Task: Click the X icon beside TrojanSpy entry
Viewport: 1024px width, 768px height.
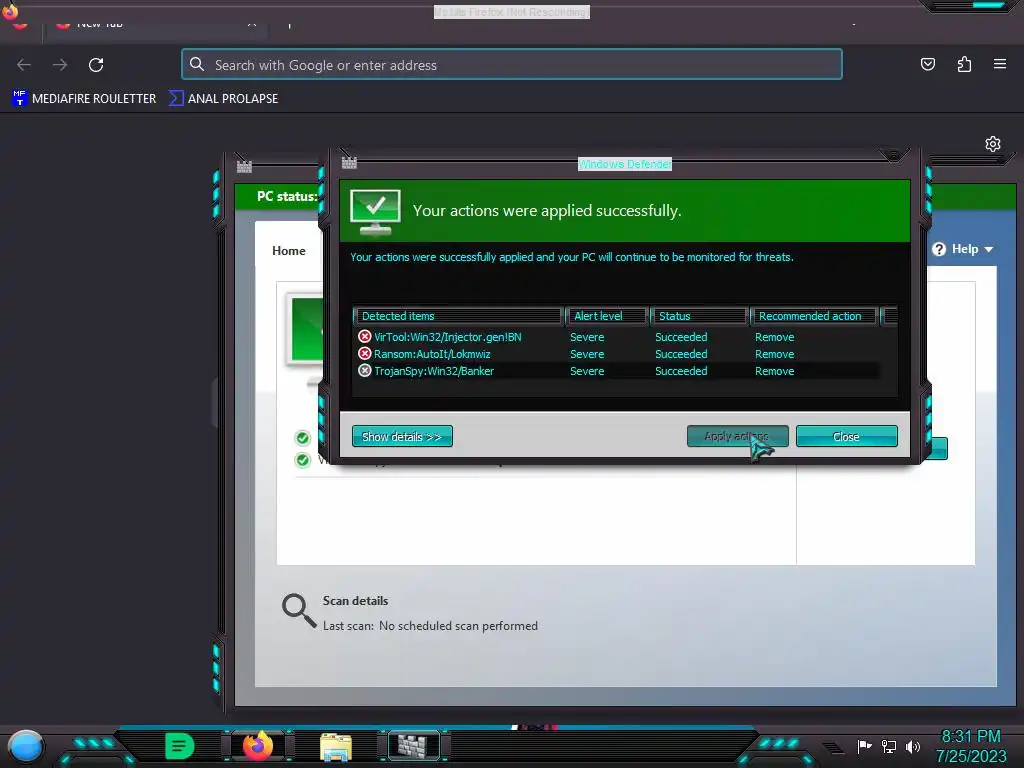Action: [364, 370]
